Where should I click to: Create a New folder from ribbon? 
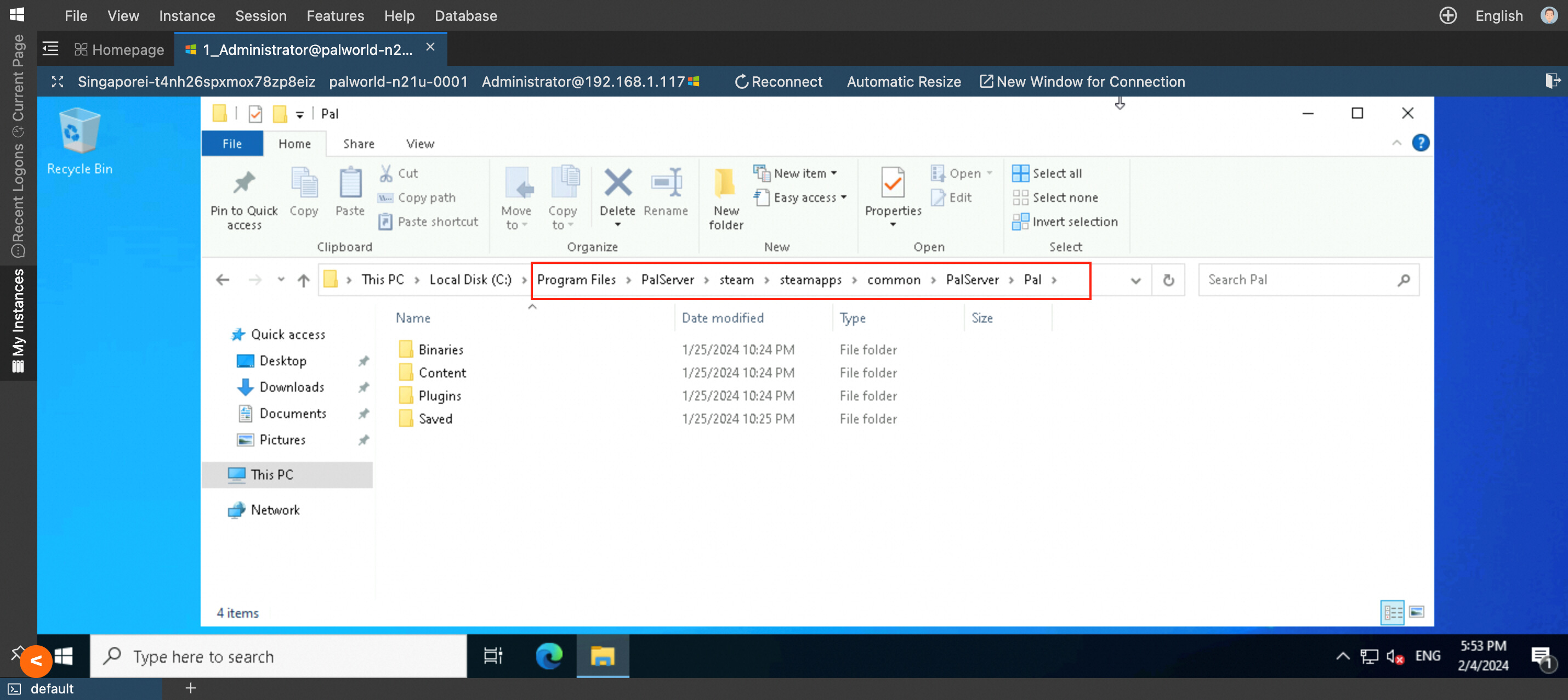coord(725,198)
